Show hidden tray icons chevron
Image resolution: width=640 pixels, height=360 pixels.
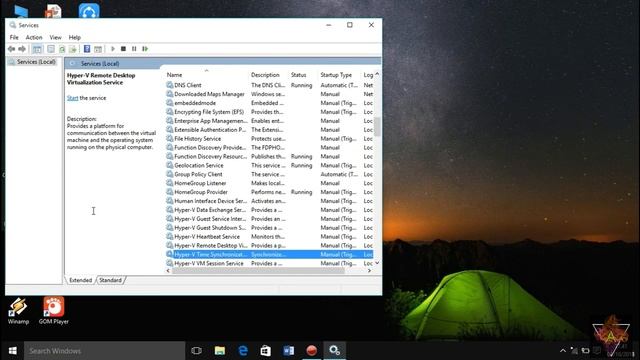pos(563,351)
